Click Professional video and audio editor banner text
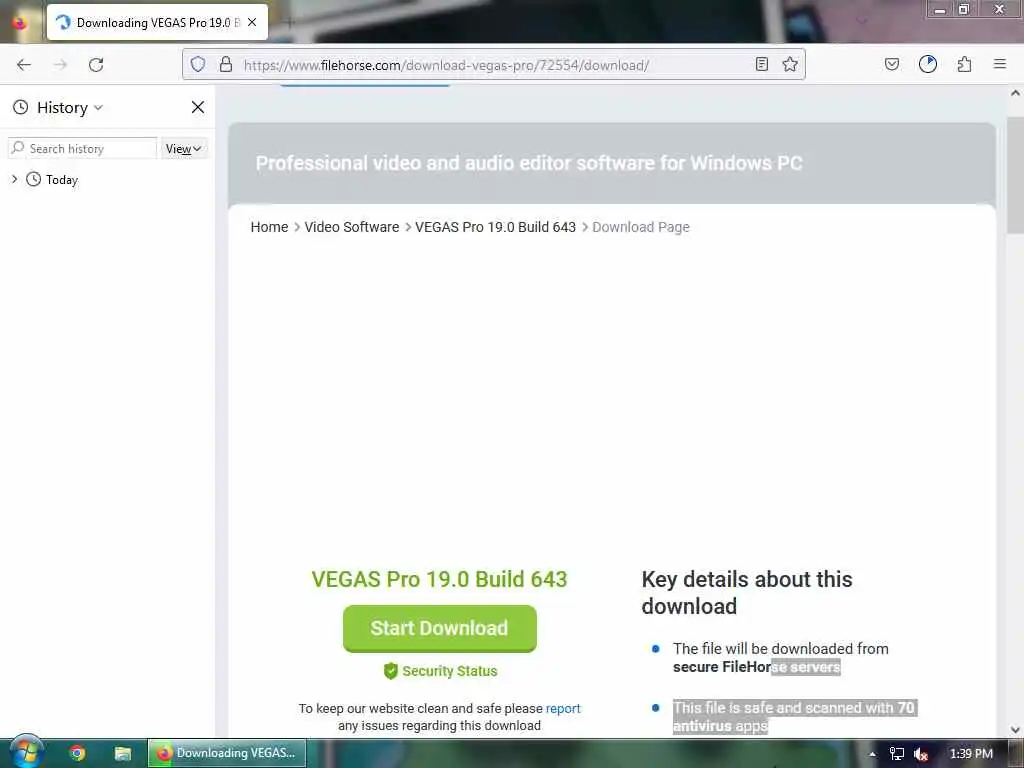The width and height of the screenshot is (1024, 768). coord(529,163)
